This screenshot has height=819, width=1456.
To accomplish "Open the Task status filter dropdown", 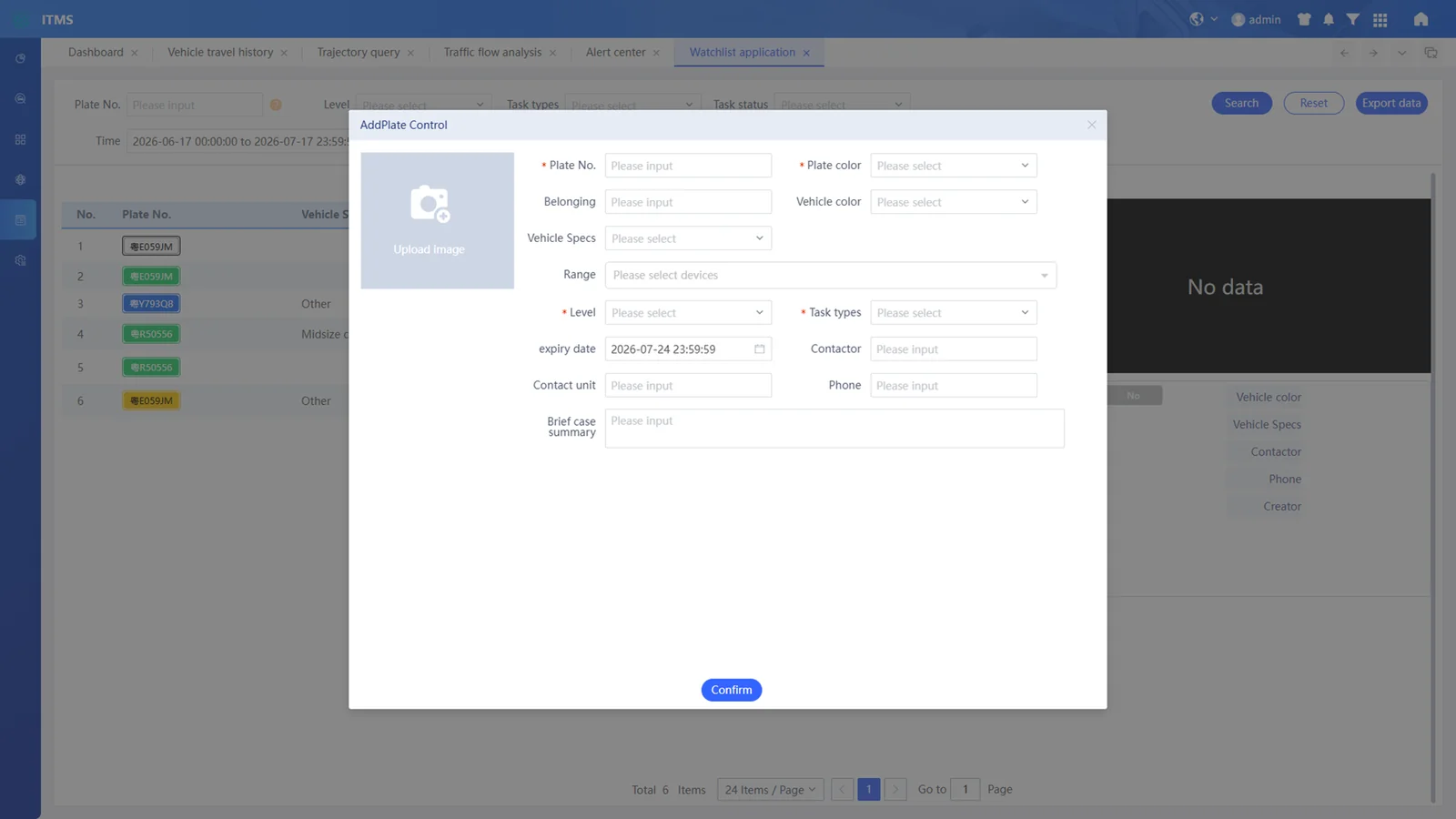I will click(842, 105).
